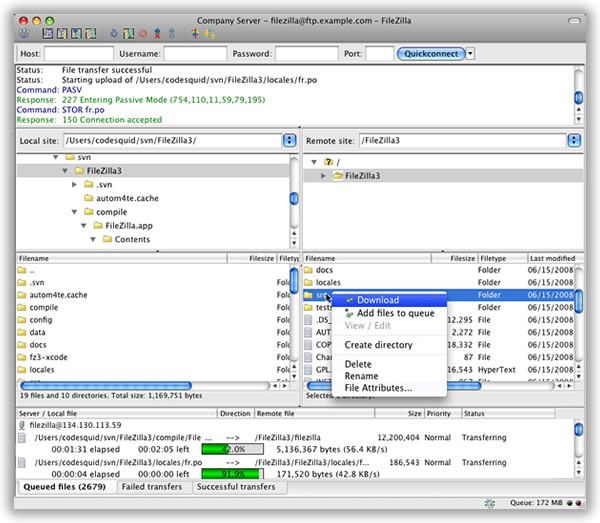Expand the .svn folder in local tree
The height and width of the screenshot is (523, 600).
(x=74, y=184)
